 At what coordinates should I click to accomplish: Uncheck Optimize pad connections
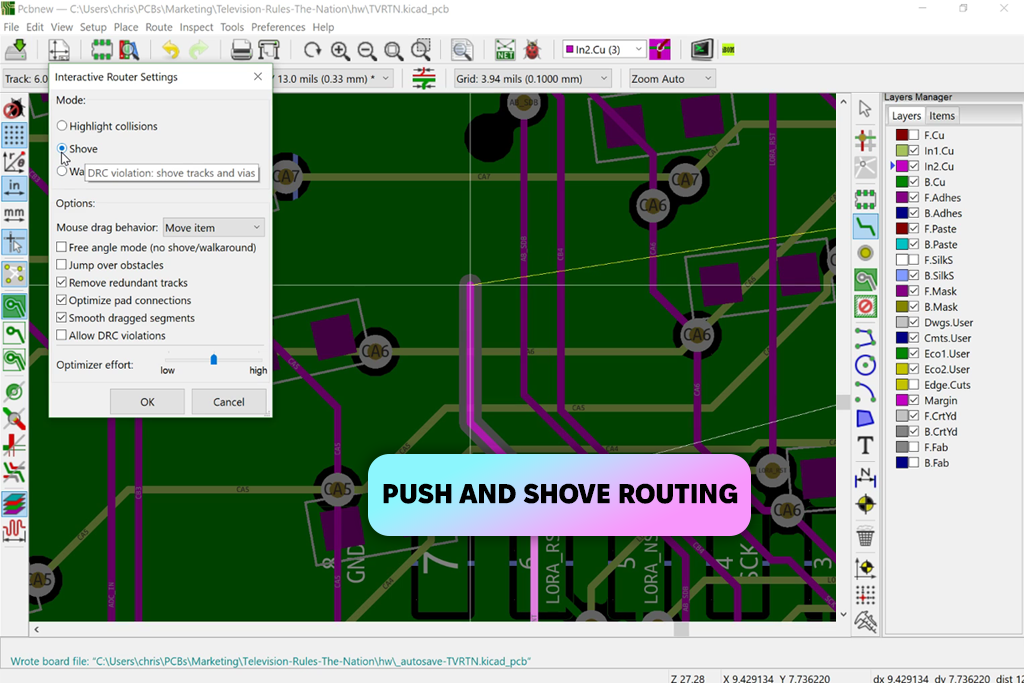tap(61, 300)
